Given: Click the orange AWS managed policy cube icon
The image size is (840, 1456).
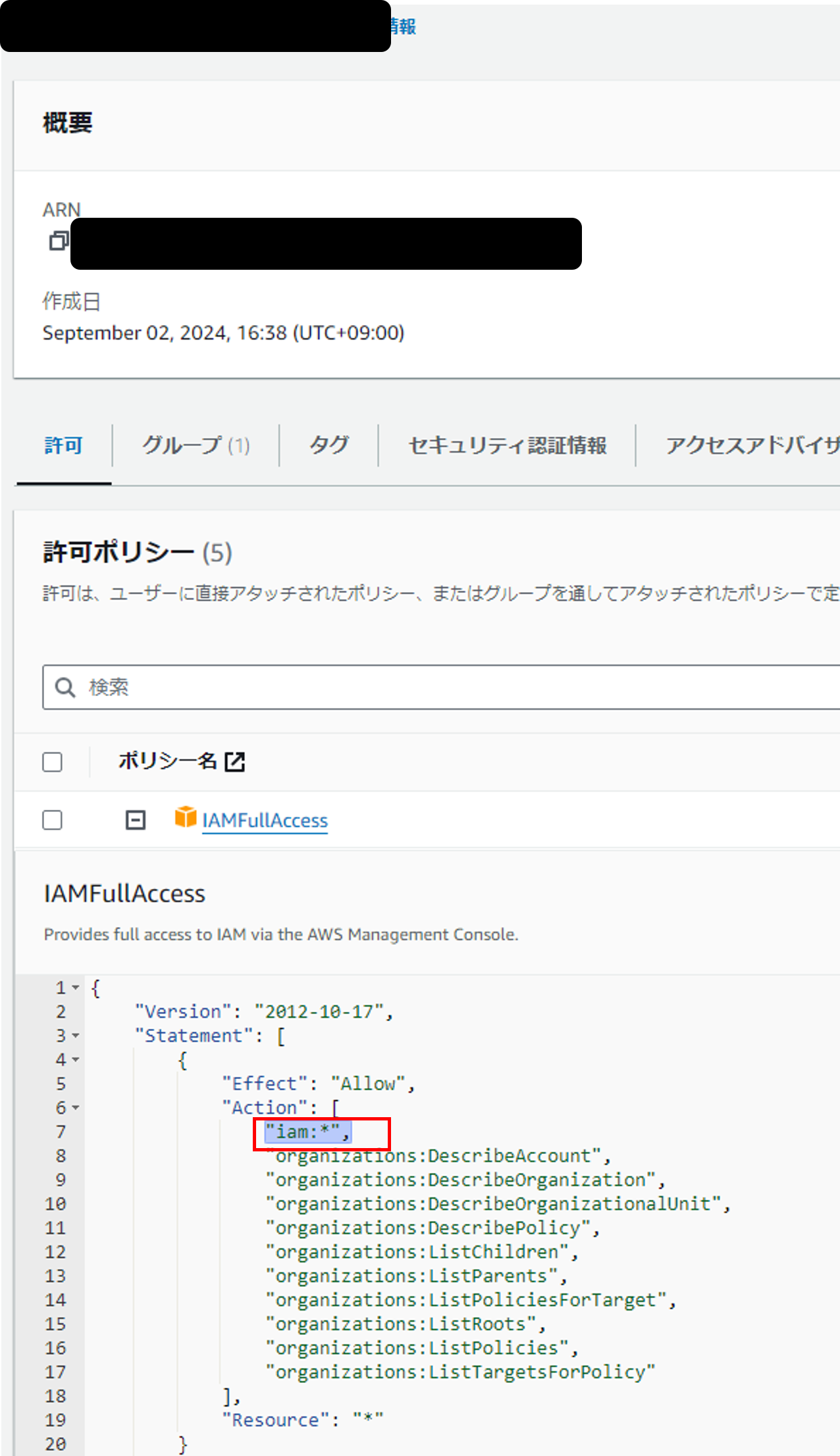Looking at the screenshot, I should click(186, 817).
